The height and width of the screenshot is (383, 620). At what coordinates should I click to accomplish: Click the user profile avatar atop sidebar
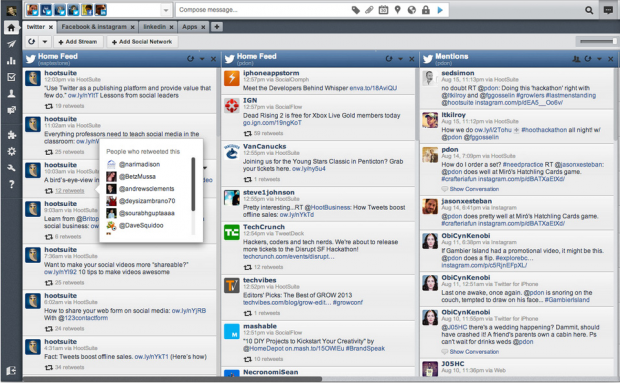tap(11, 10)
